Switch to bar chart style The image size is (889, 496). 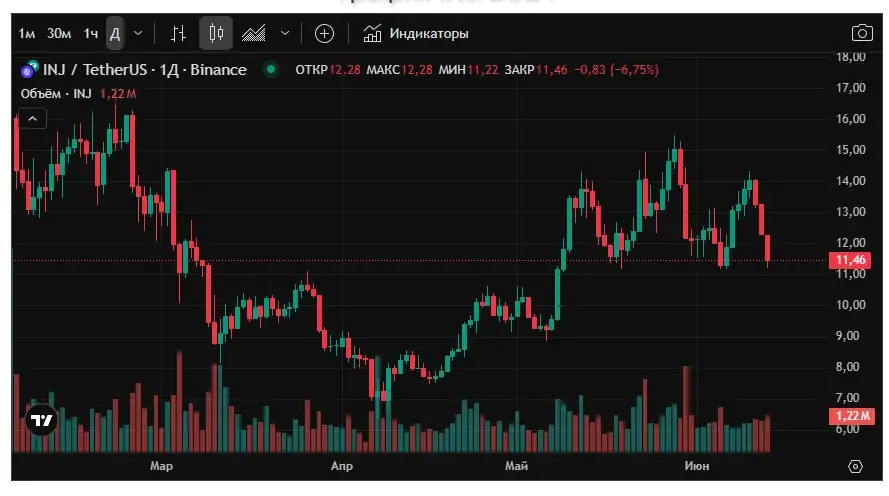click(x=179, y=33)
